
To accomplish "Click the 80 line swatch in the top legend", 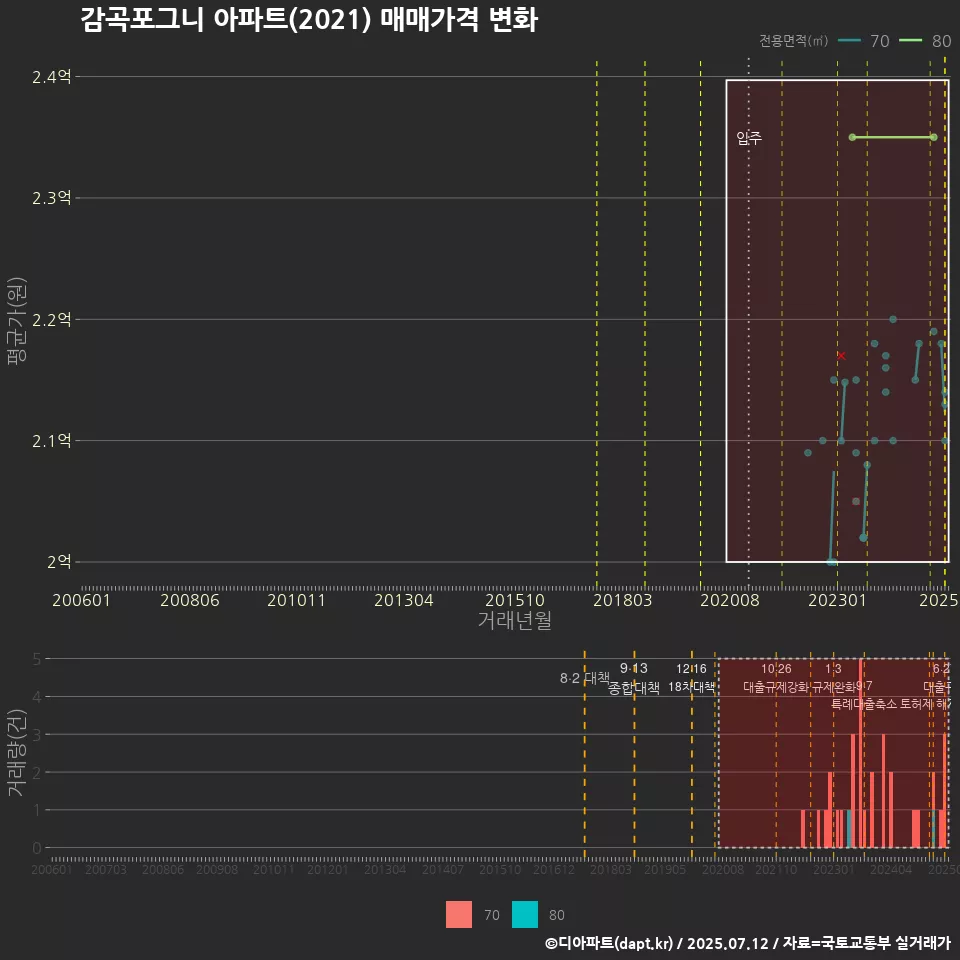I will coord(910,41).
